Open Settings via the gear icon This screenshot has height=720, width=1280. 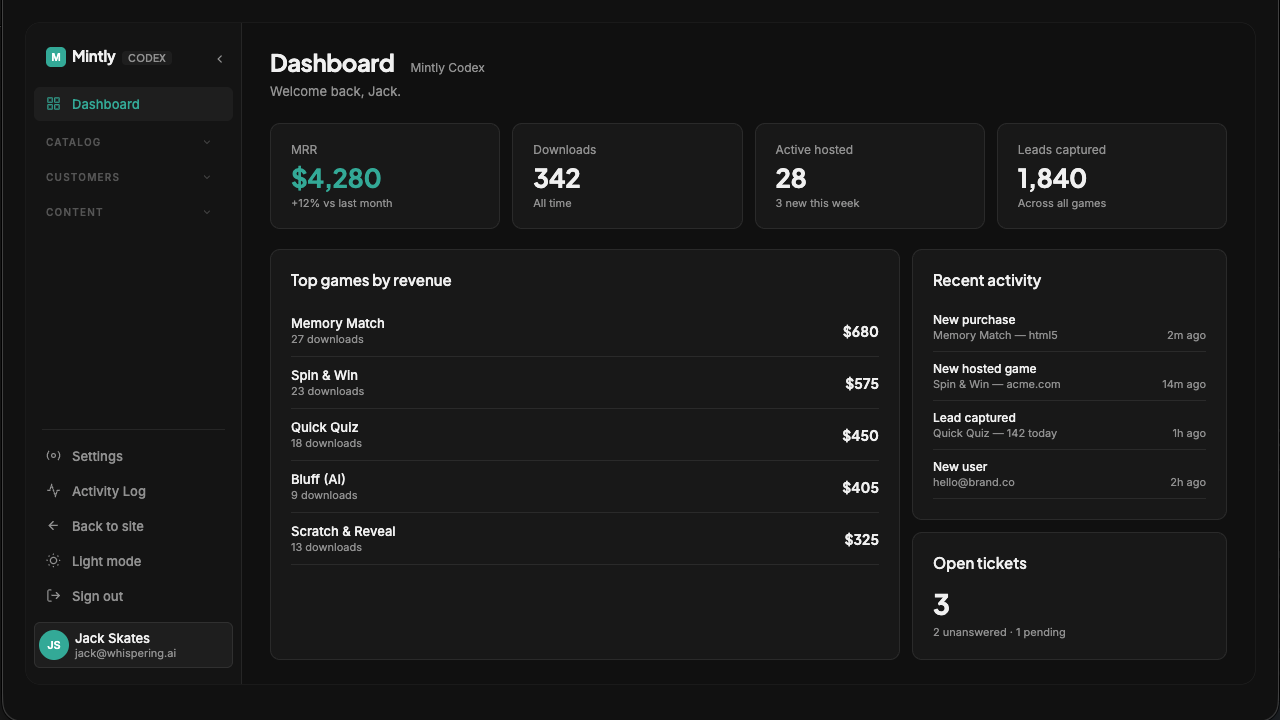(54, 456)
